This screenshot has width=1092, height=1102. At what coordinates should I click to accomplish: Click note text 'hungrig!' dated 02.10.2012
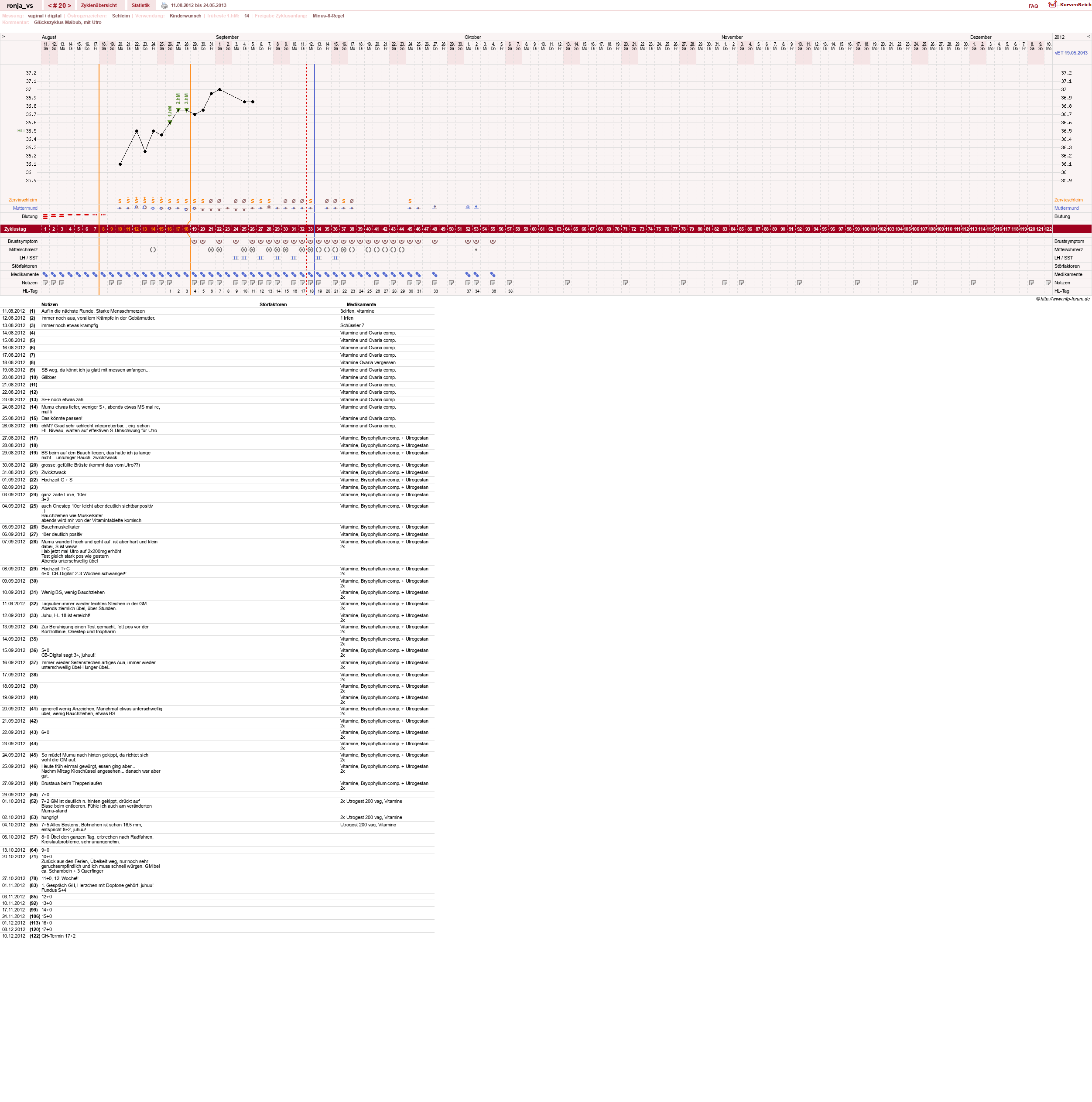click(50, 817)
